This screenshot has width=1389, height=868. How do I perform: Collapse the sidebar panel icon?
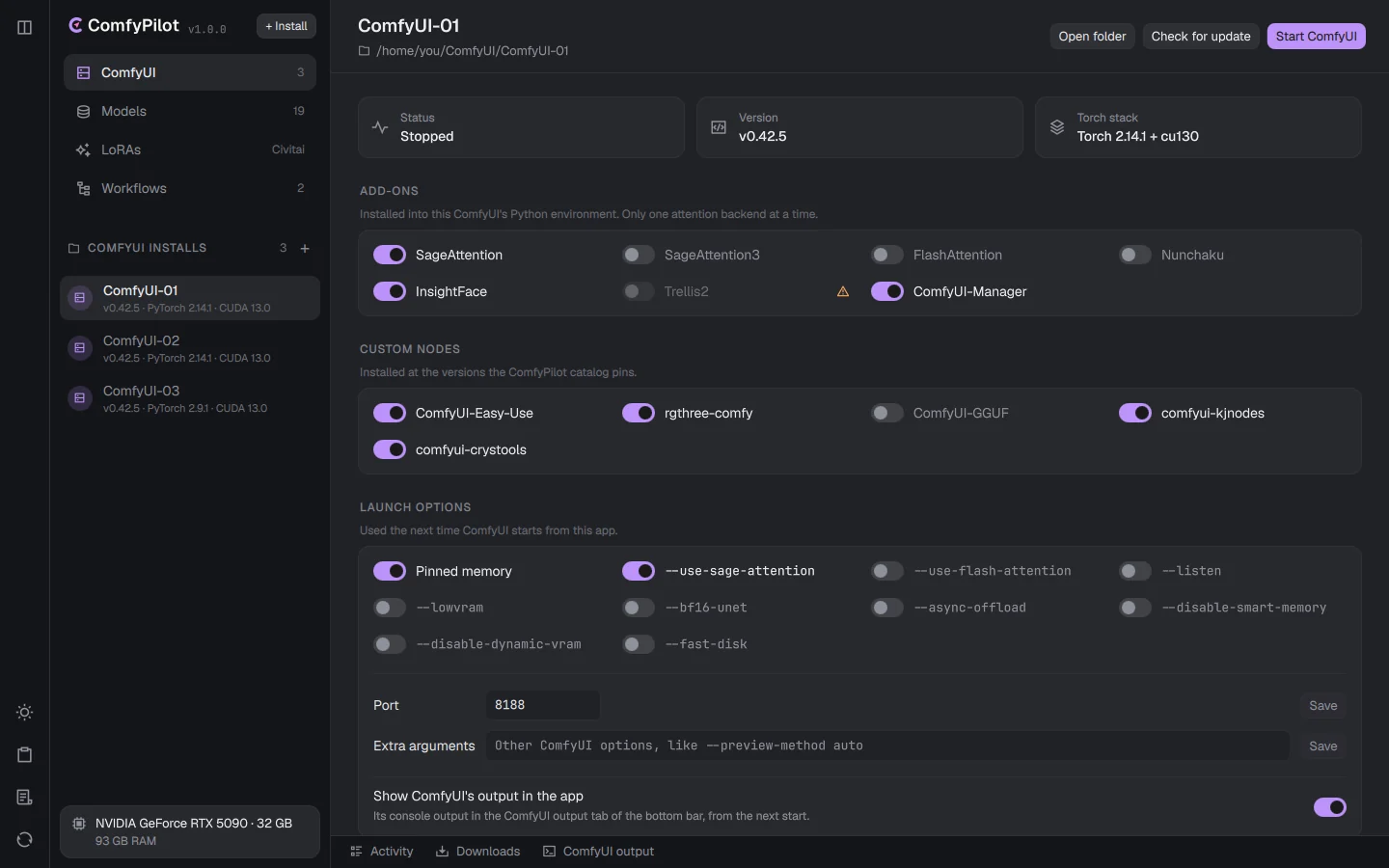coord(25,28)
